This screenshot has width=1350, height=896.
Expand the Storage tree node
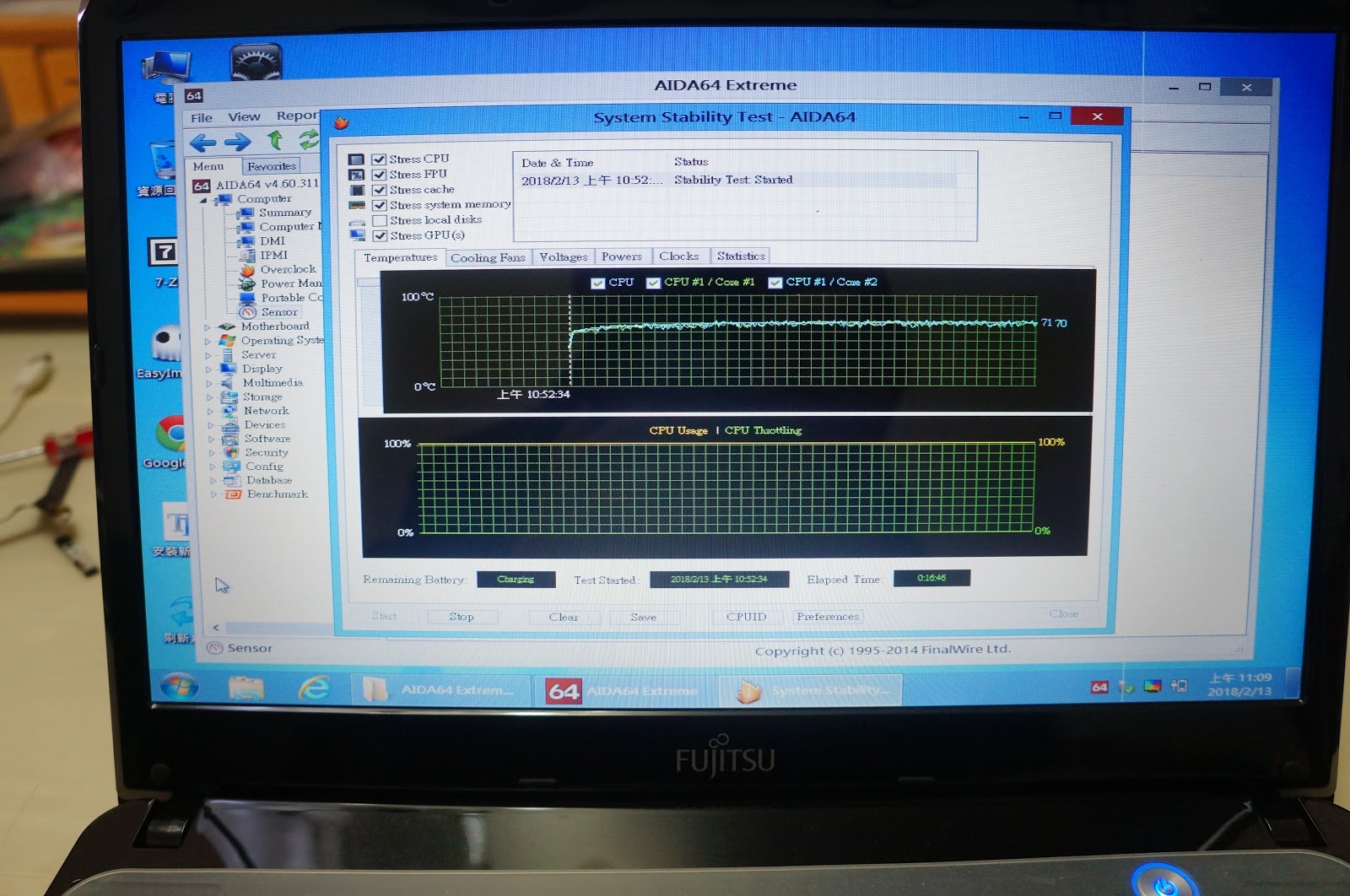tap(210, 397)
